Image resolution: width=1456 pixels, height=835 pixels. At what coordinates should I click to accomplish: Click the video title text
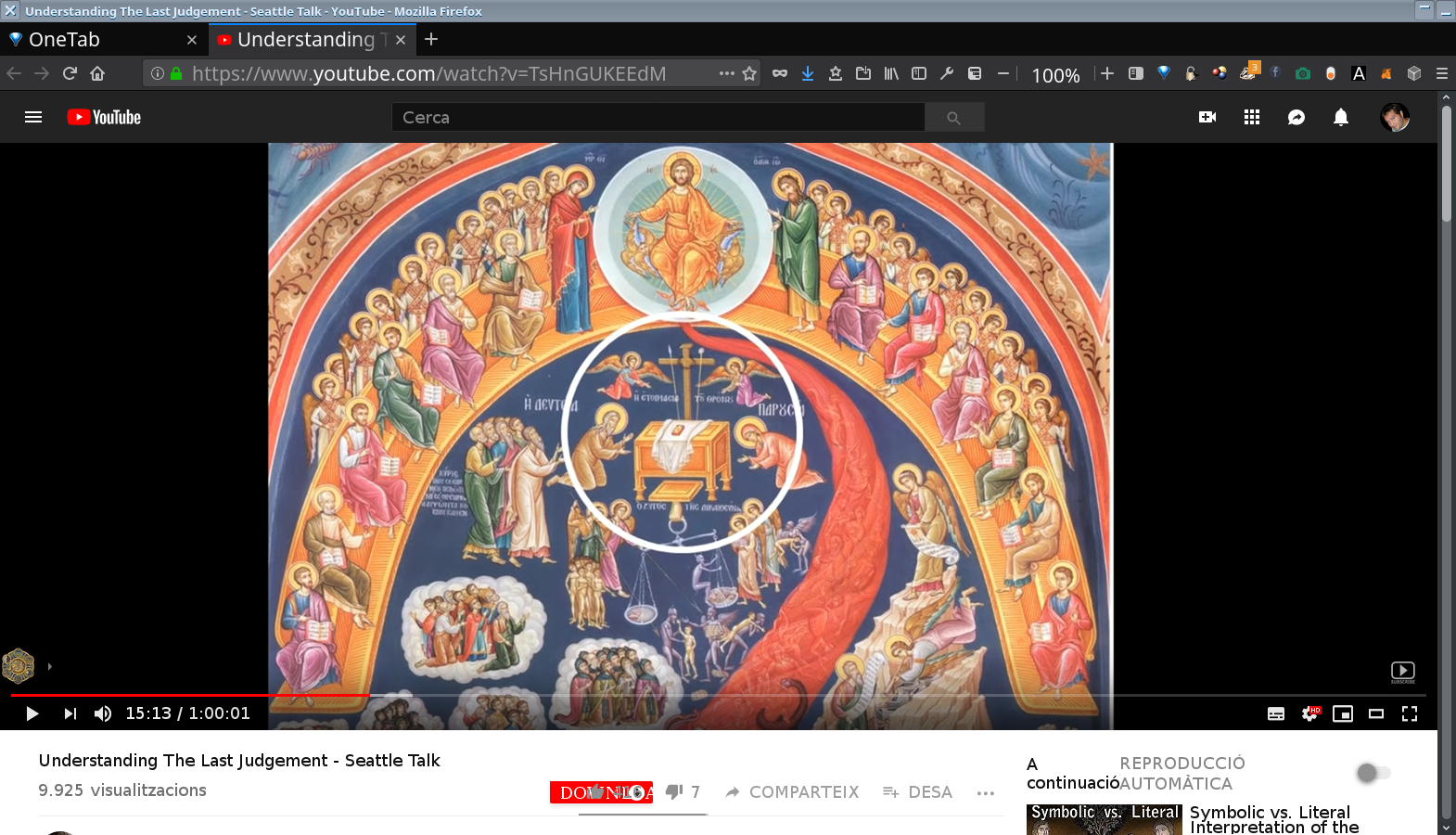click(239, 761)
